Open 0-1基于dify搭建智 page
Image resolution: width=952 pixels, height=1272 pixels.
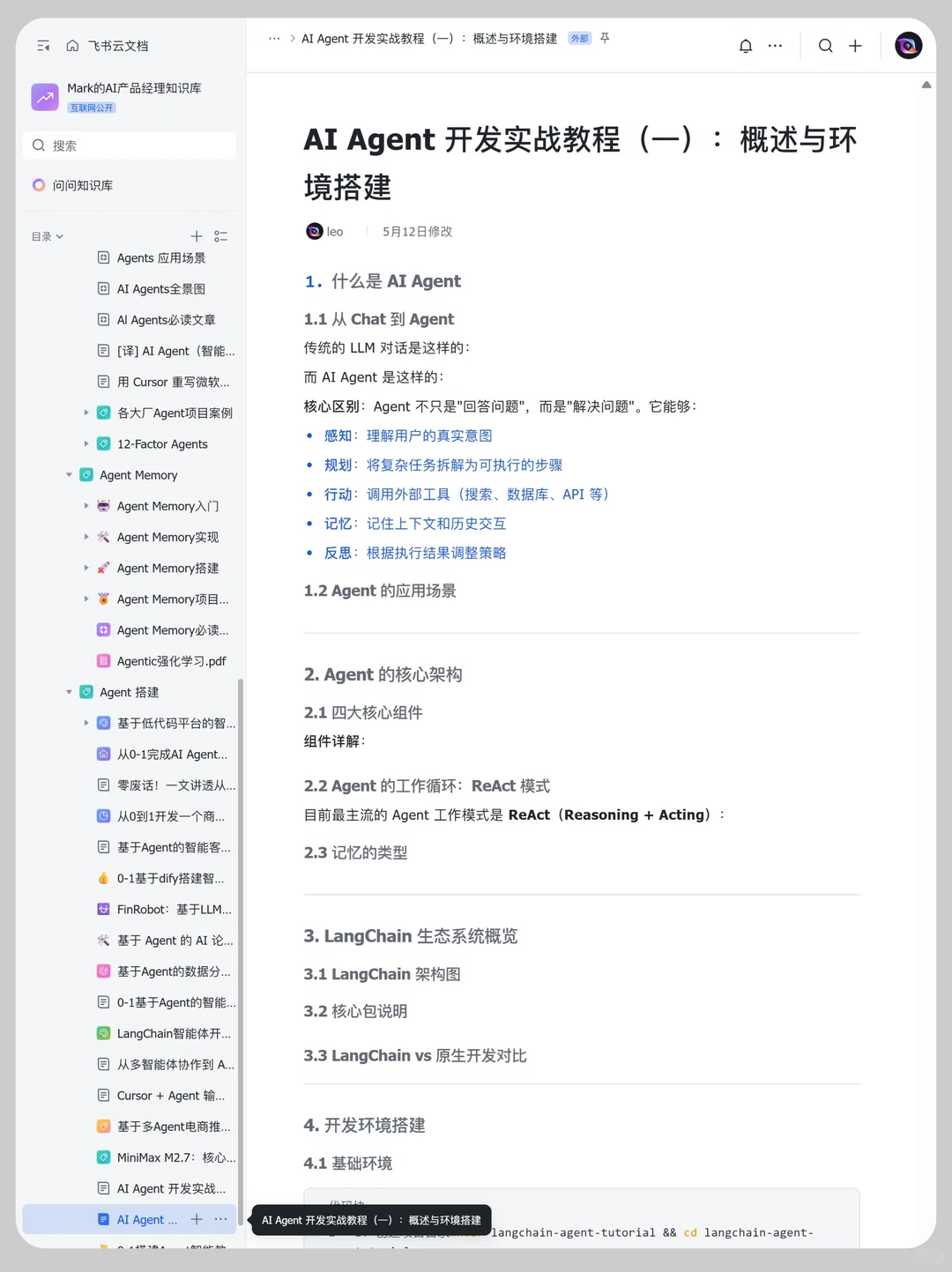(x=171, y=878)
